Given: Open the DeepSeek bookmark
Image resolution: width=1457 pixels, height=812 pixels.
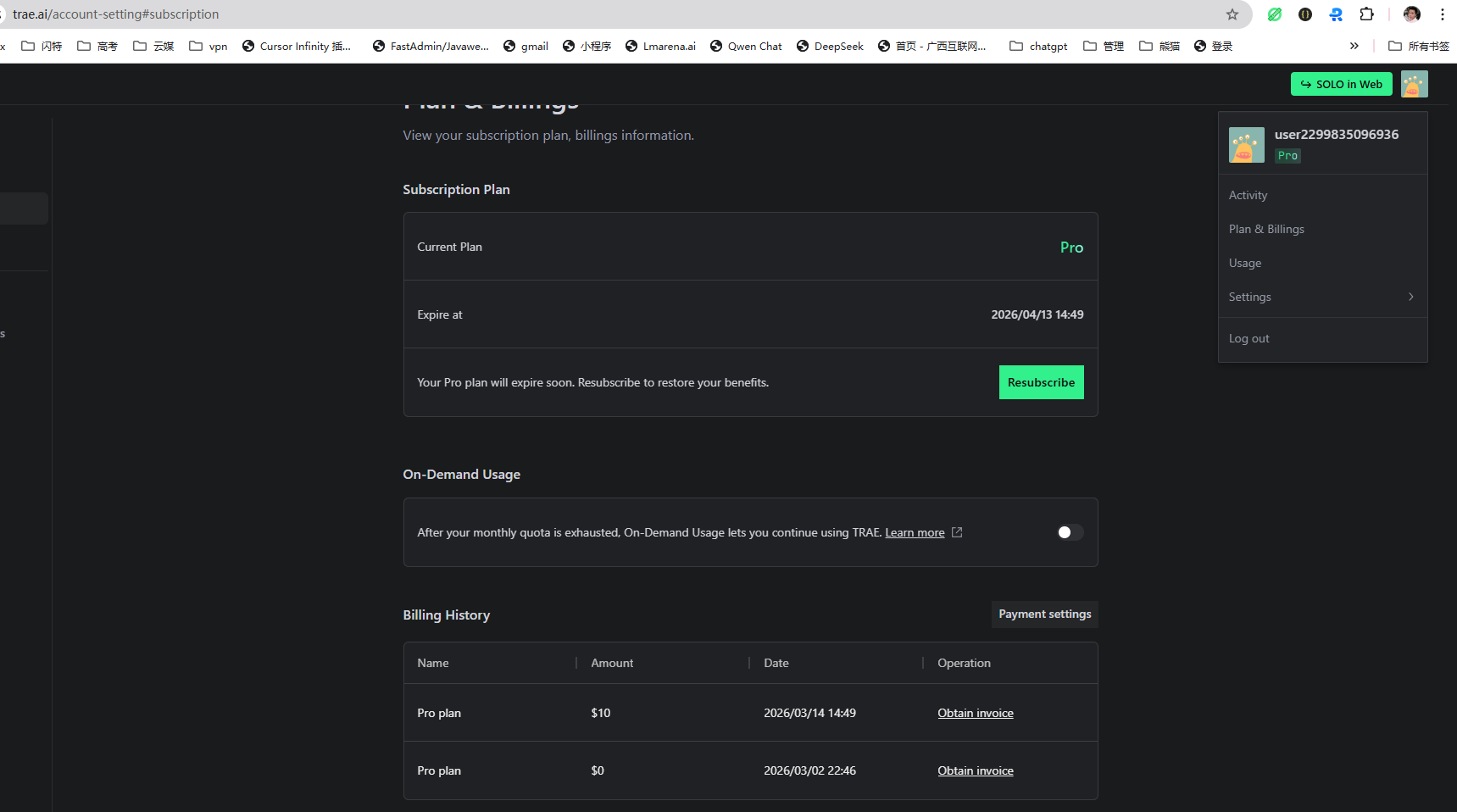Looking at the screenshot, I should pos(830,46).
